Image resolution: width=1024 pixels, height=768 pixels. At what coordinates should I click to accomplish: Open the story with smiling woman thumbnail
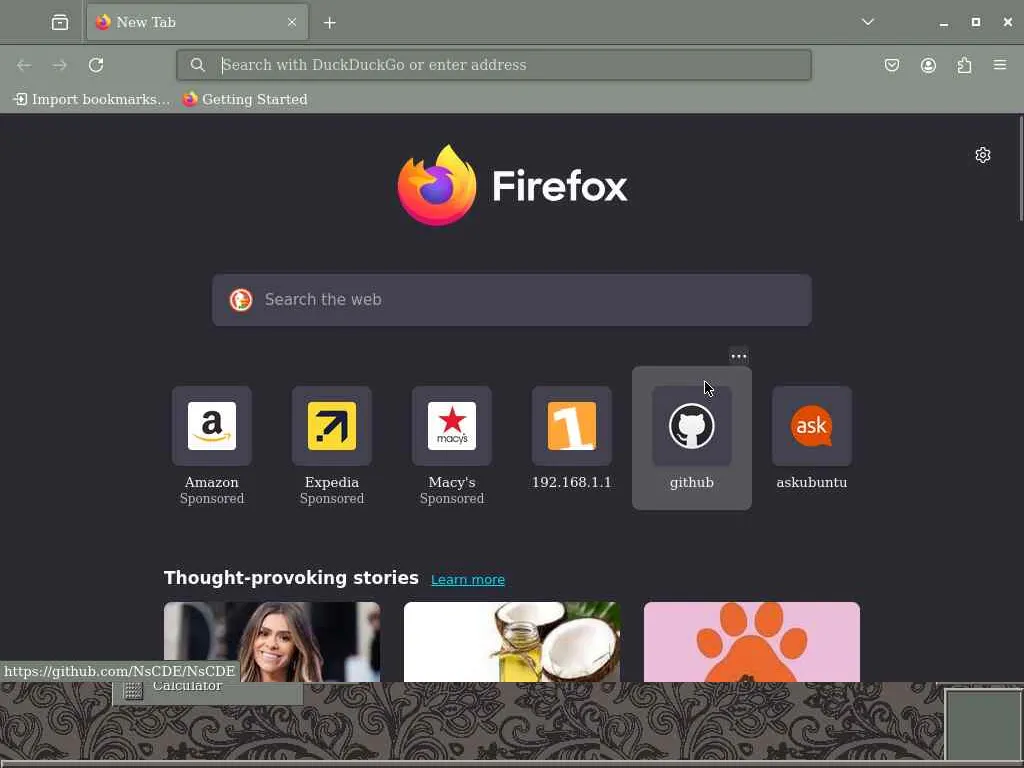pyautogui.click(x=272, y=642)
